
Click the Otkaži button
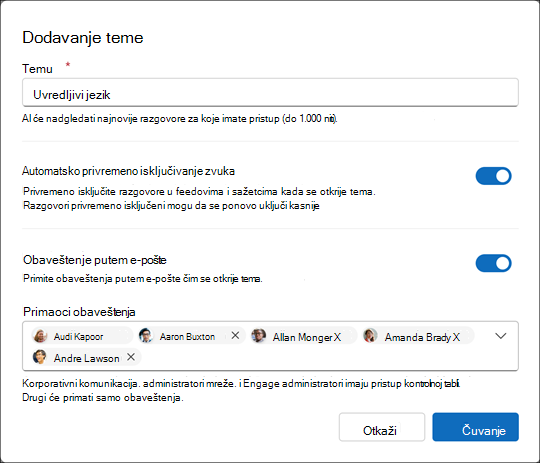(x=382, y=427)
